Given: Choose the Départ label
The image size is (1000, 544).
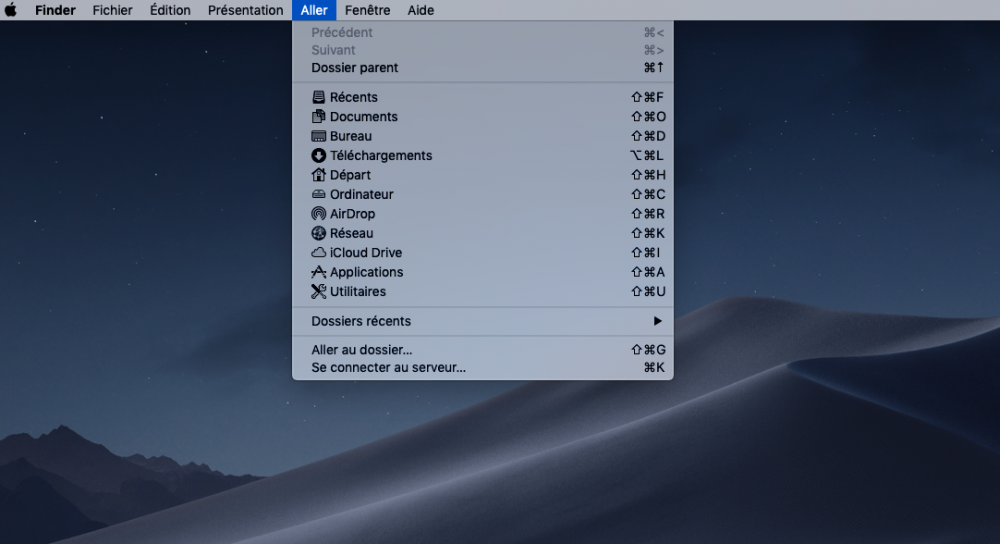Looking at the screenshot, I should point(350,175).
